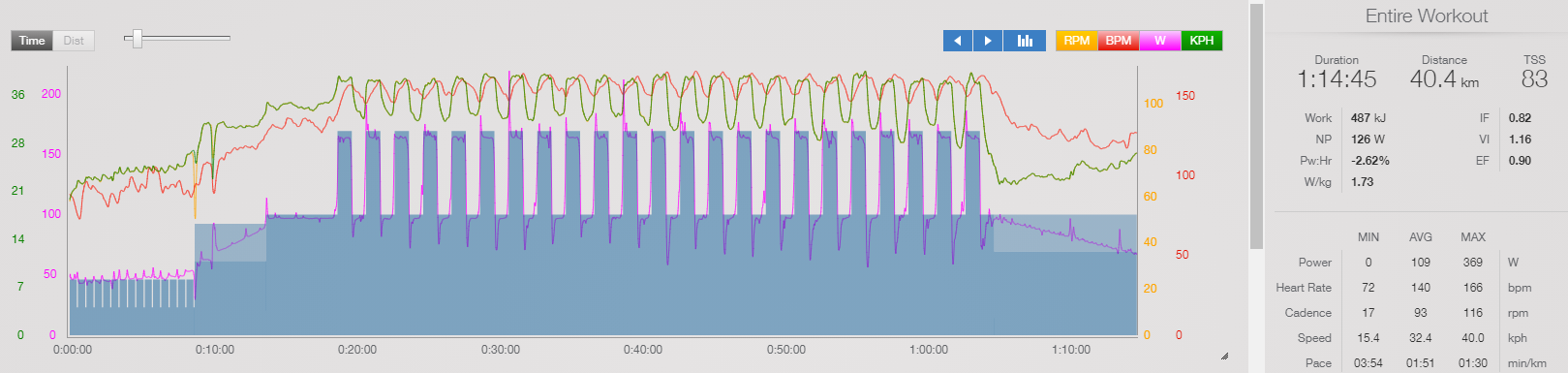Click the Speed max value 40.0
This screenshot has width=1568, height=373.
pos(1472,338)
